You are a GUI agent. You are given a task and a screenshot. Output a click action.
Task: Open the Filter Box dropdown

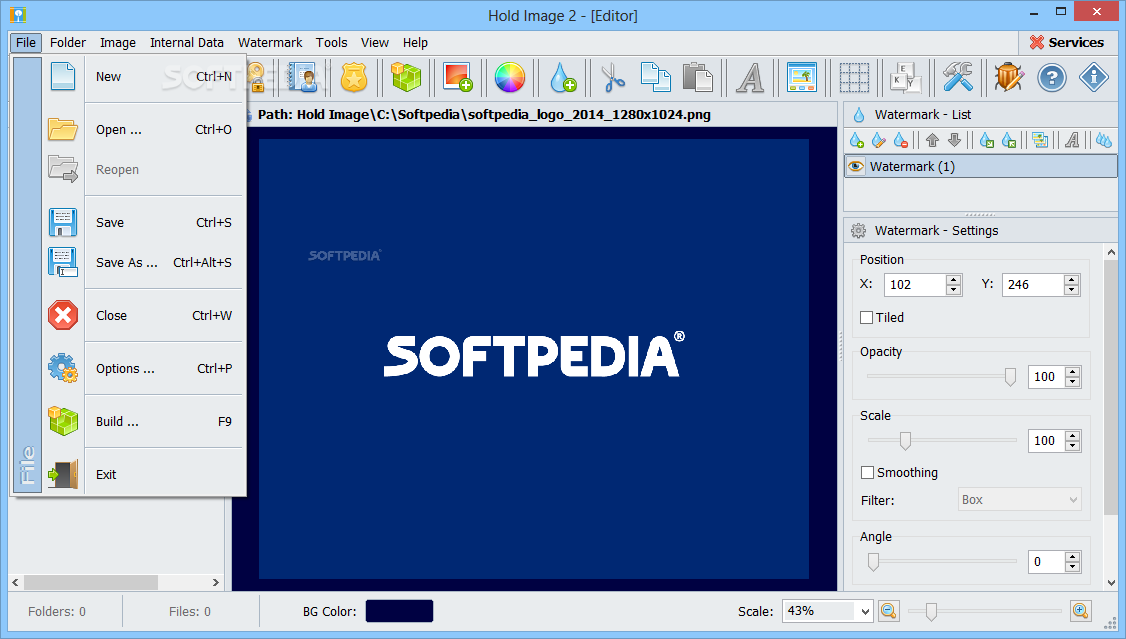[1073, 500]
